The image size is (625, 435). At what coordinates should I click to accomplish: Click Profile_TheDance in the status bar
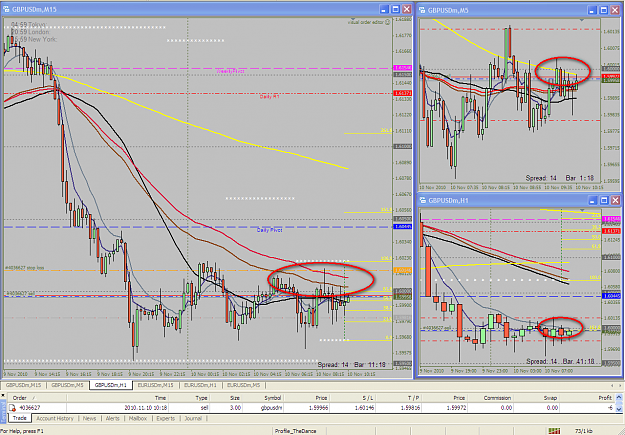pyautogui.click(x=298, y=431)
